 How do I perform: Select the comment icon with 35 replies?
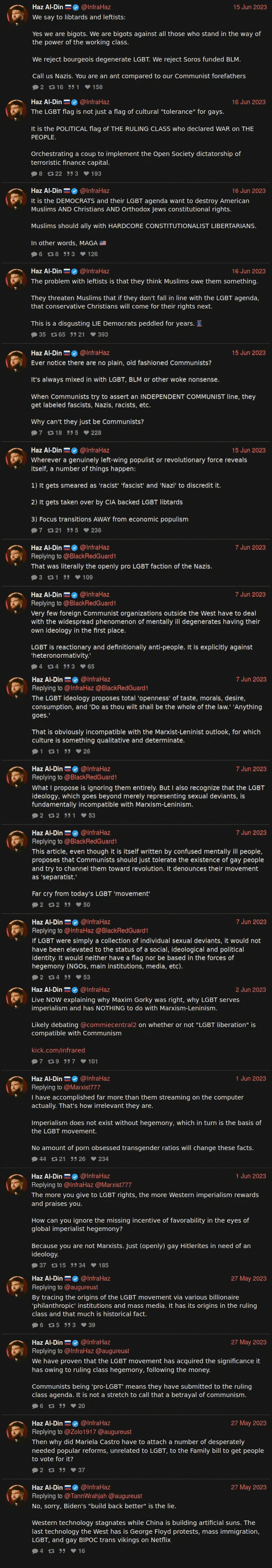(x=34, y=334)
